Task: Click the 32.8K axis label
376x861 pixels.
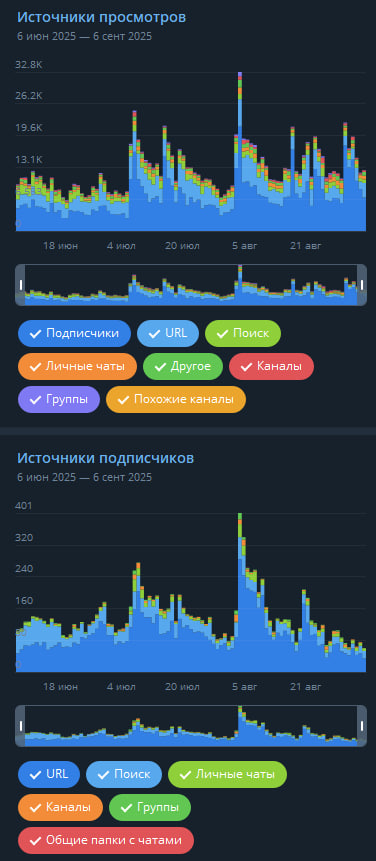Action: [29, 65]
